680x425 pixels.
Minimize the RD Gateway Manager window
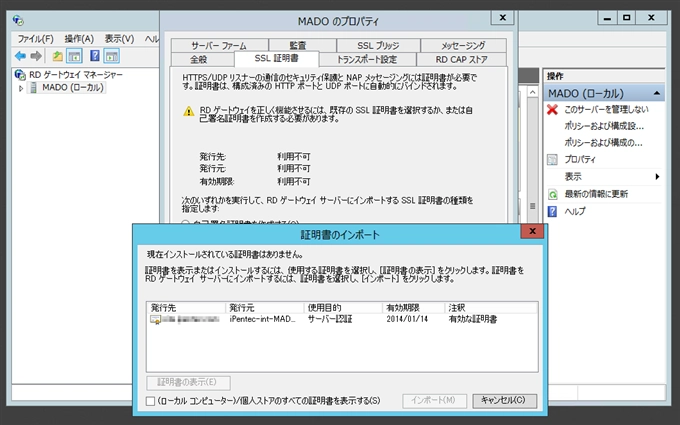point(607,18)
